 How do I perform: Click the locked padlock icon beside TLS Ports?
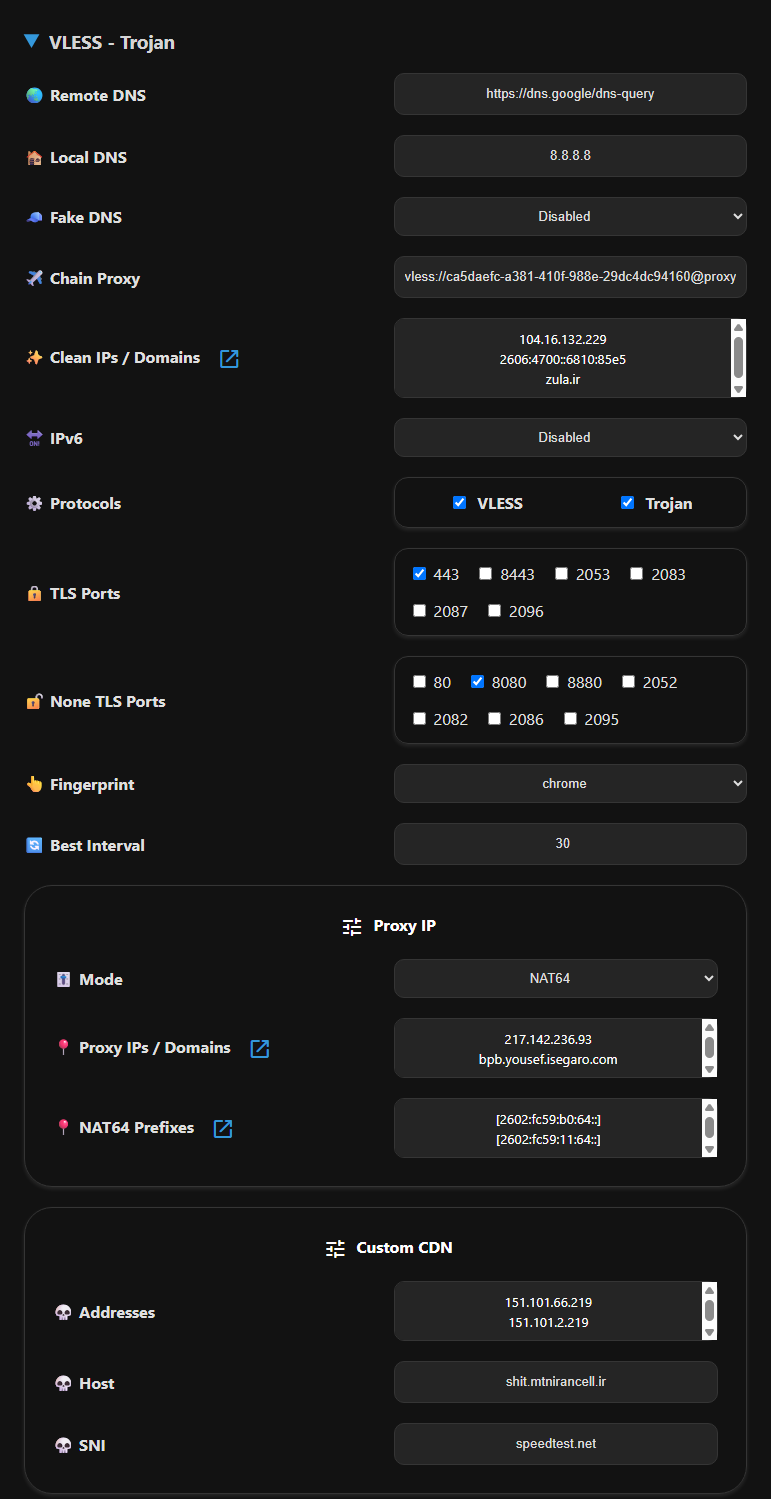click(35, 593)
